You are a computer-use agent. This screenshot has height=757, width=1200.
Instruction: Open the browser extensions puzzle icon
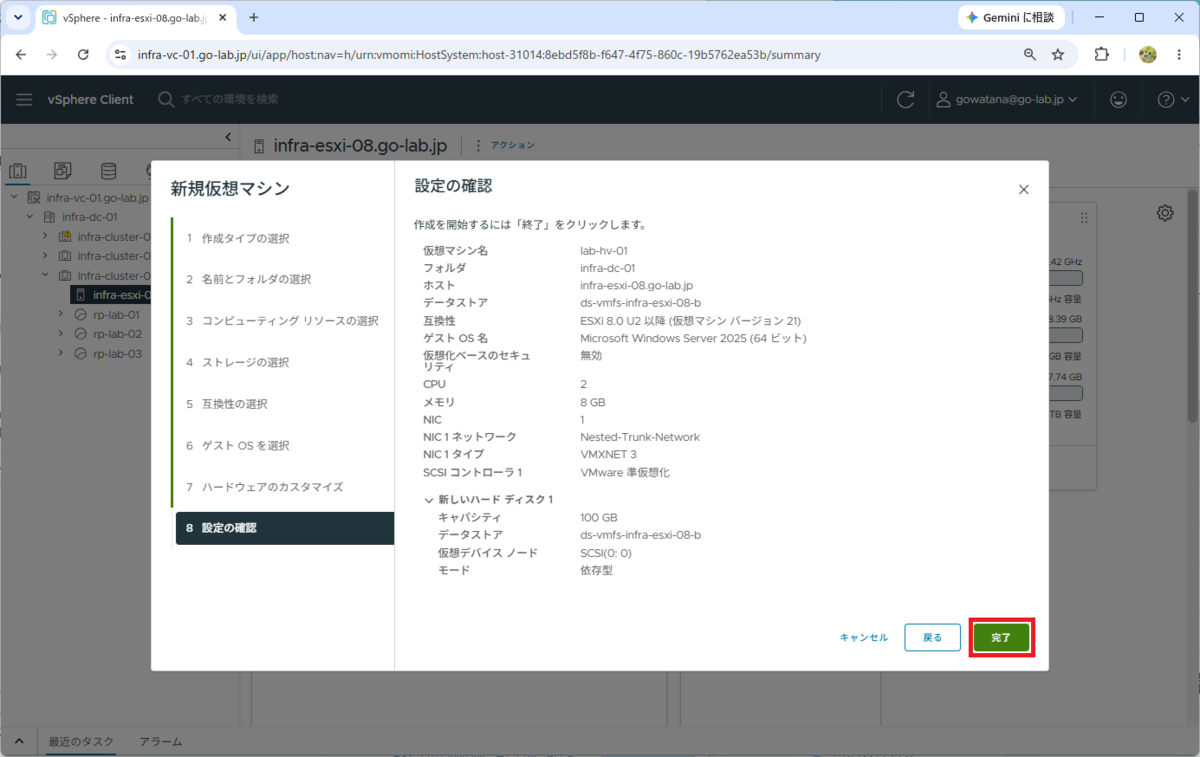click(1102, 55)
